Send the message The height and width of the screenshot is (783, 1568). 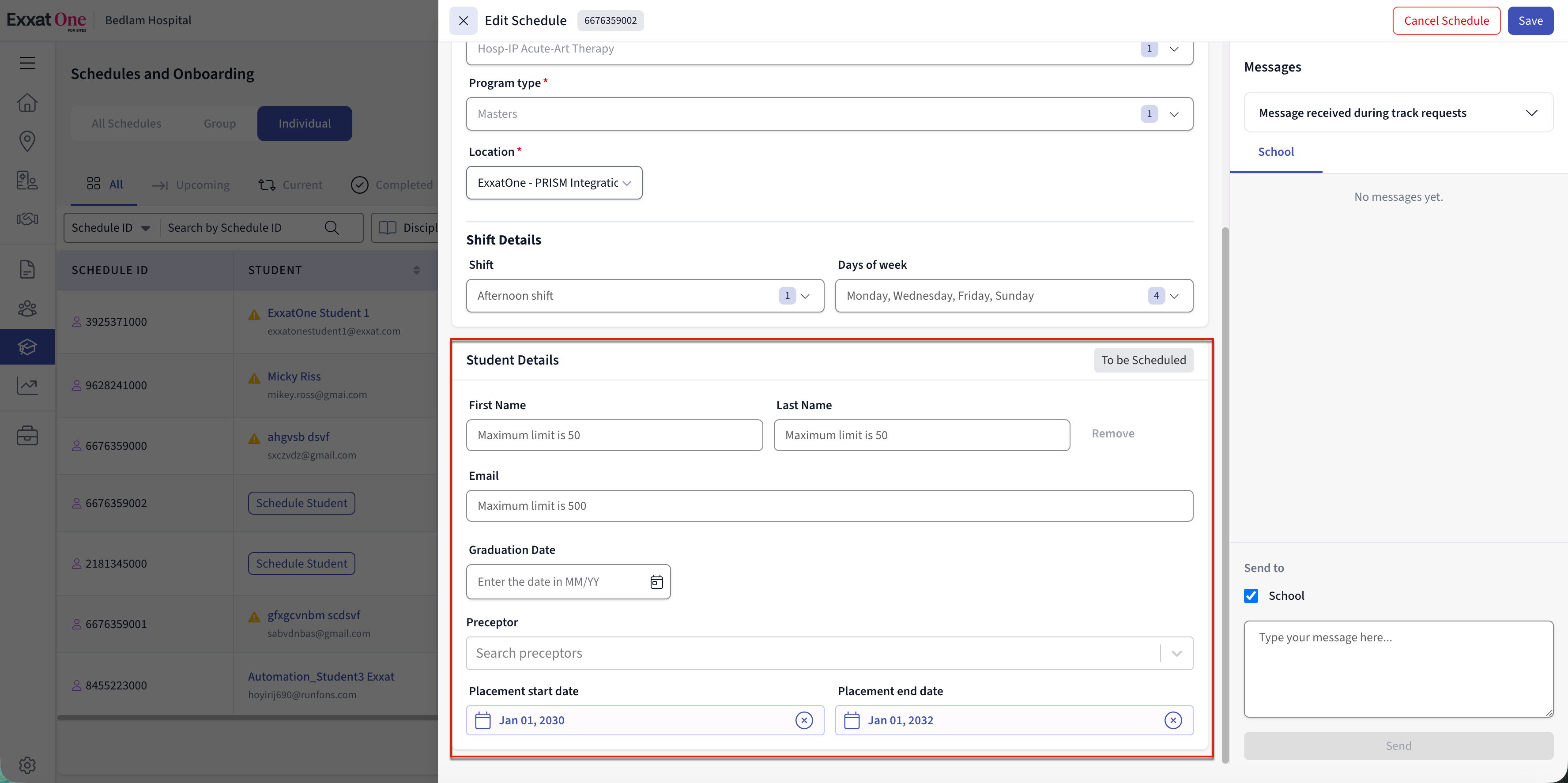point(1398,745)
